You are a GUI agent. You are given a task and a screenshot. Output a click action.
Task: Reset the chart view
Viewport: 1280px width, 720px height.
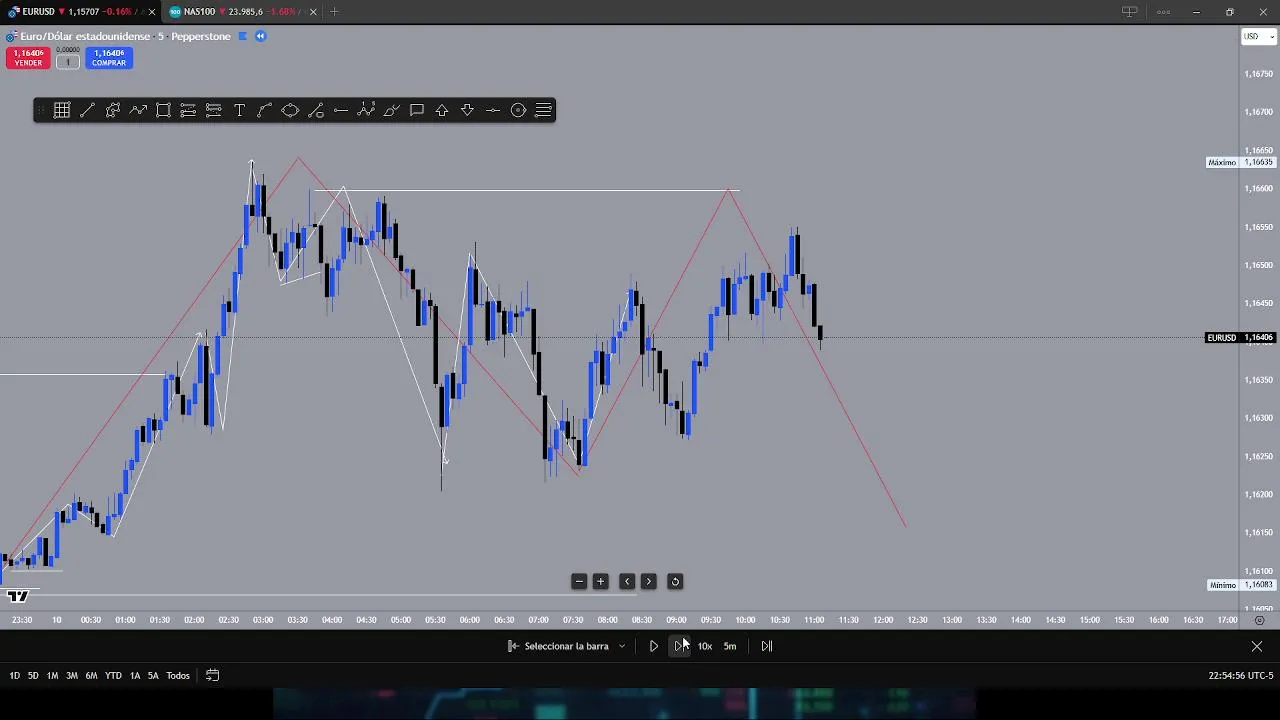[675, 581]
